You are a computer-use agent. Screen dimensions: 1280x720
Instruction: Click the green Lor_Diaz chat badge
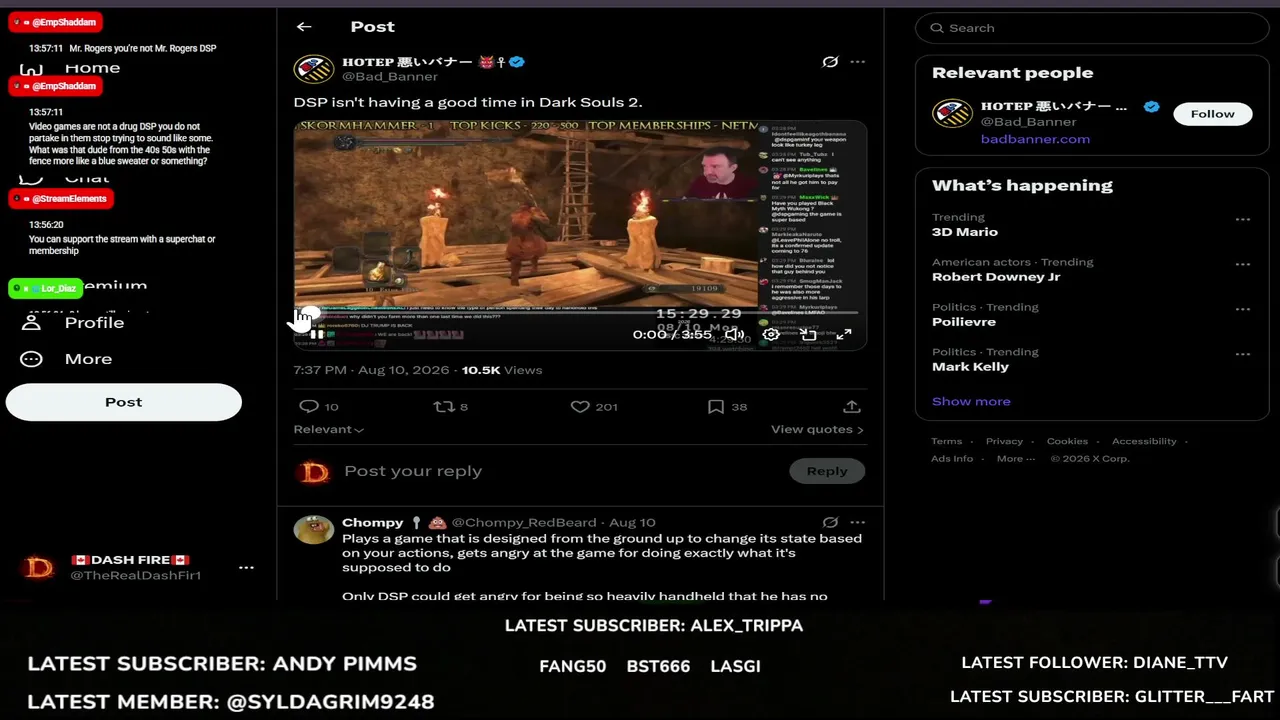pyautogui.click(x=45, y=289)
